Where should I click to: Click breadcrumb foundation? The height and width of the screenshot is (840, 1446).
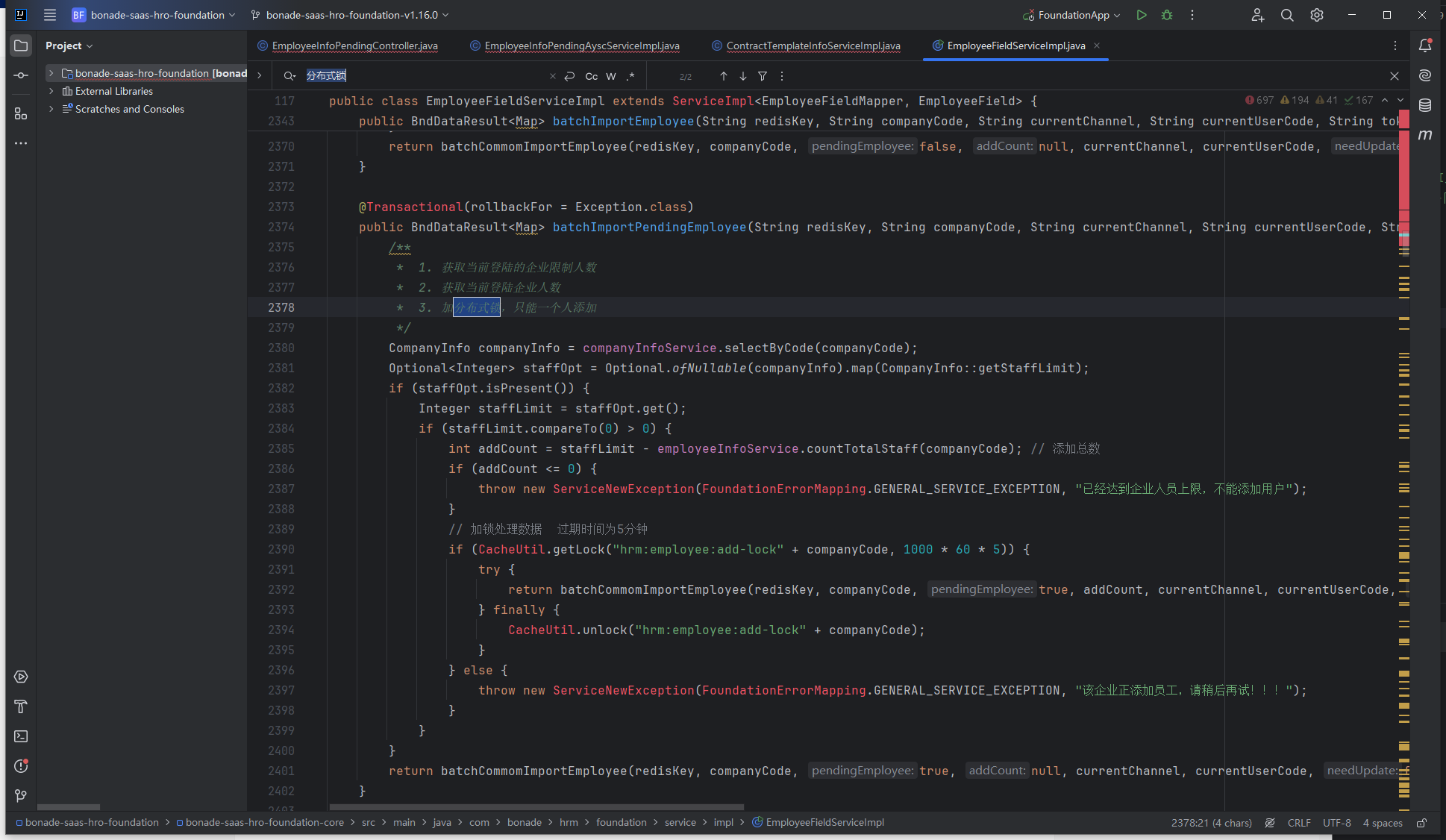(x=622, y=822)
